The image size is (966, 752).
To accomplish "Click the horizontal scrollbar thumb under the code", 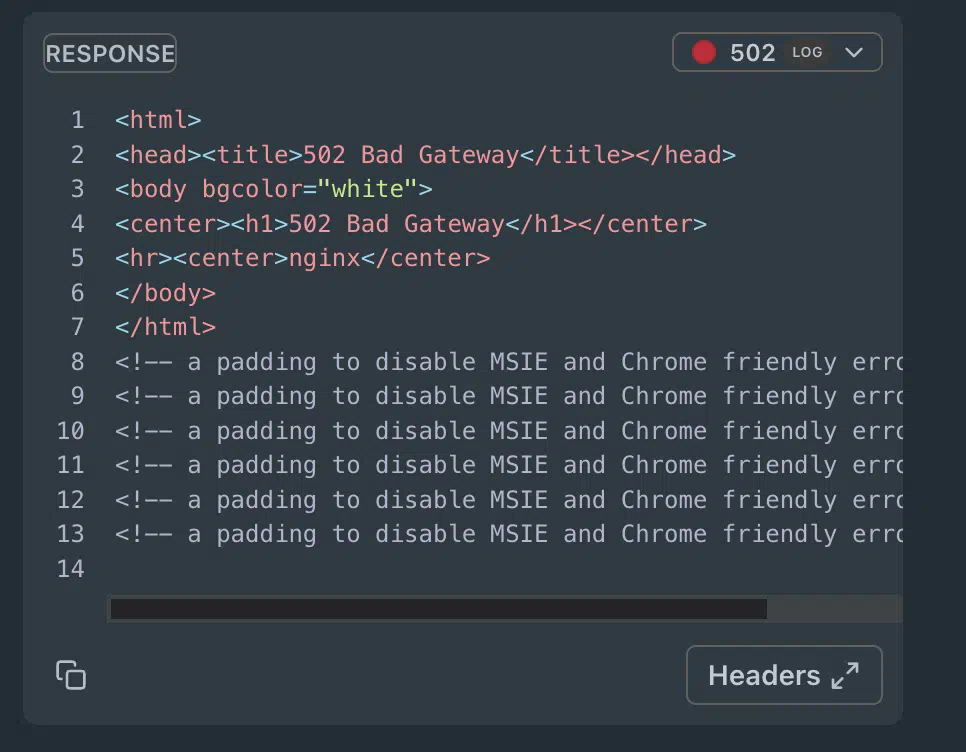I will click(x=439, y=608).
